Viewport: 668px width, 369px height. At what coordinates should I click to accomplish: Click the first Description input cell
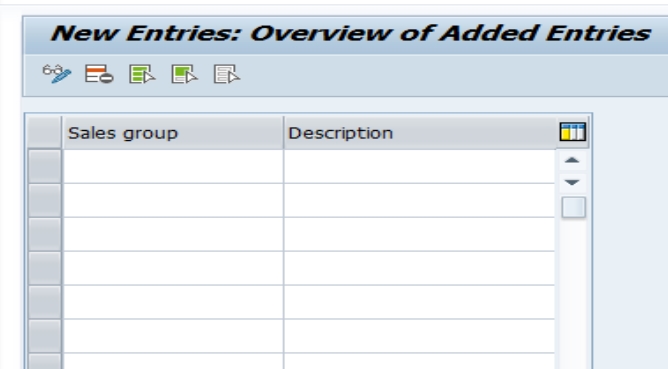point(420,166)
